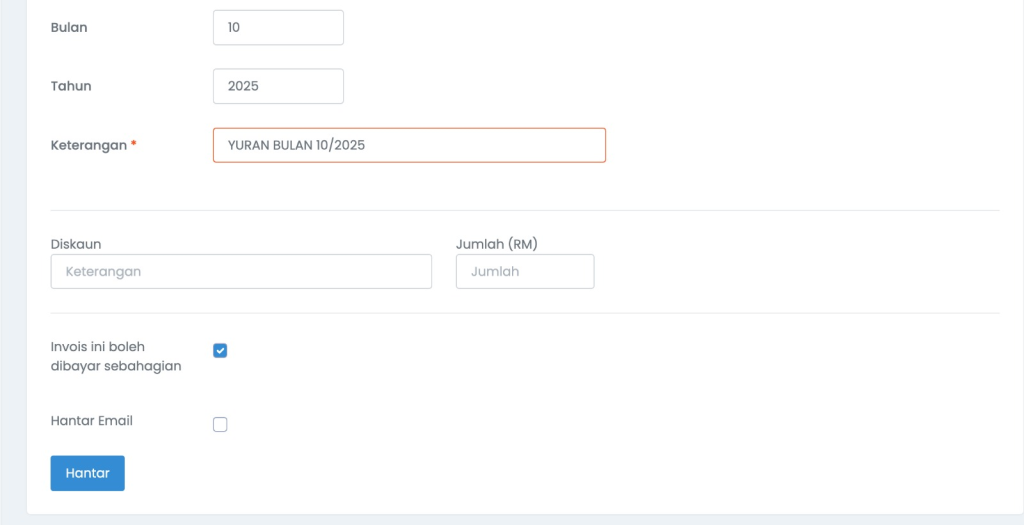Select the Diskaun Keterangan input box
Viewport: 1024px width, 525px height.
(241, 271)
